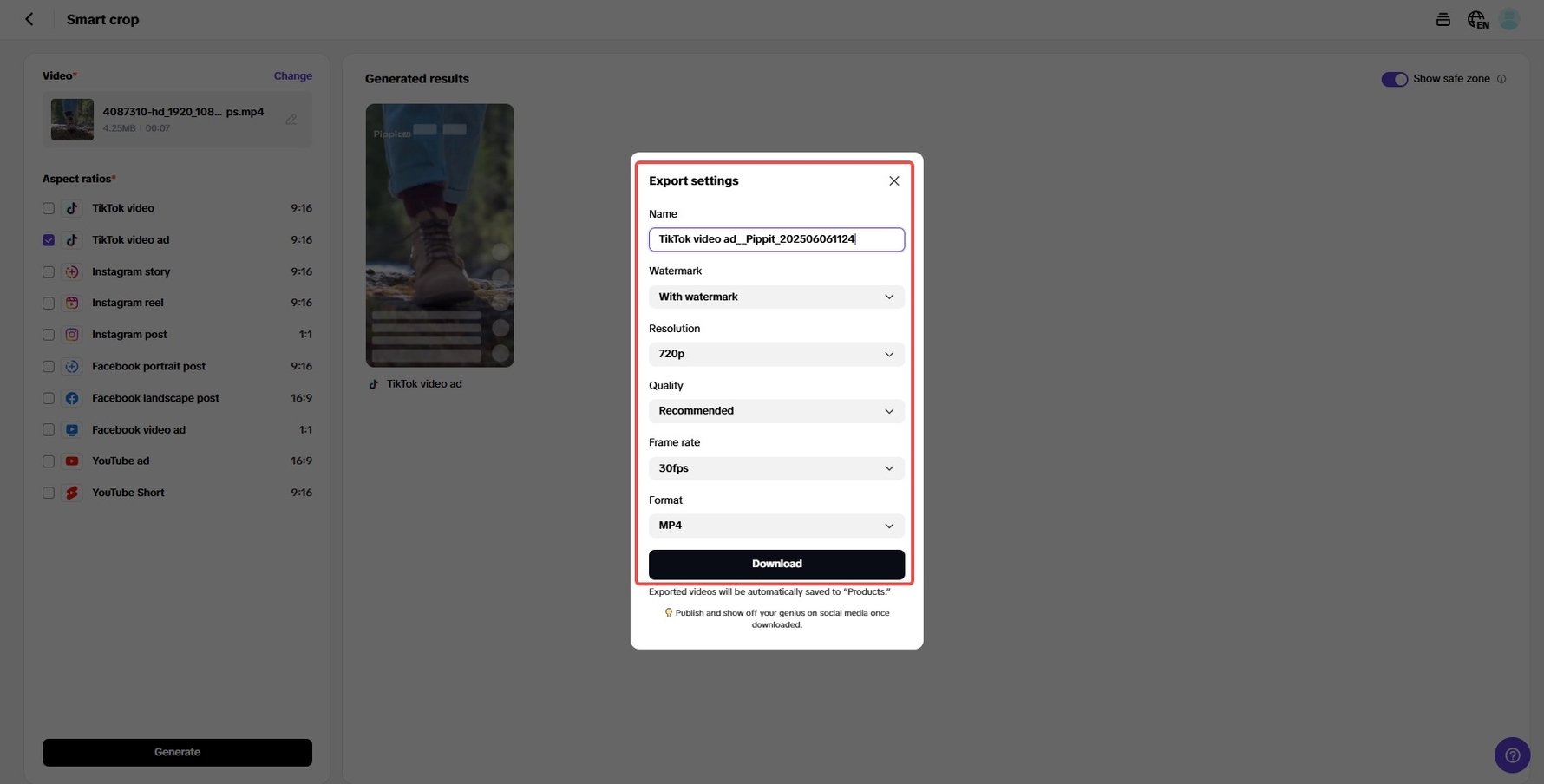Expand the Frame rate dropdown
Screen dimensions: 1544x784
point(776,468)
